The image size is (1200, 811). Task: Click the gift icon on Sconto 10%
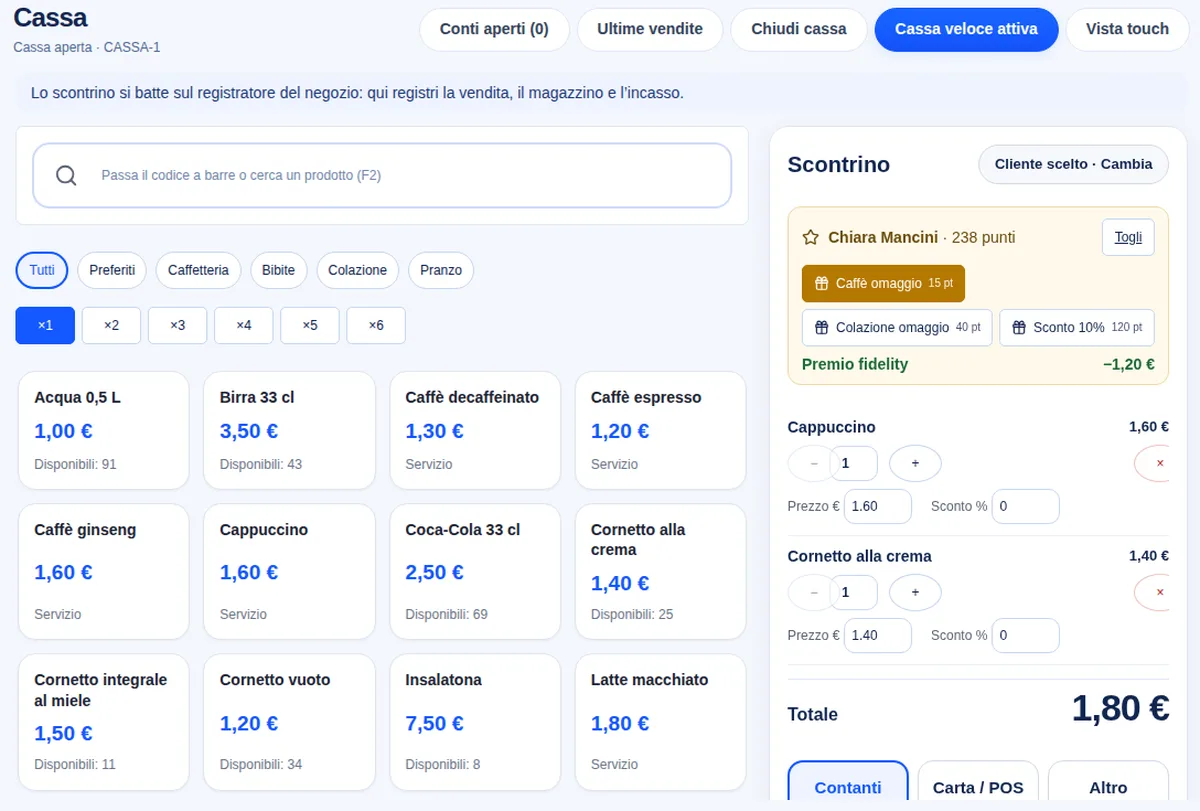(x=1019, y=328)
